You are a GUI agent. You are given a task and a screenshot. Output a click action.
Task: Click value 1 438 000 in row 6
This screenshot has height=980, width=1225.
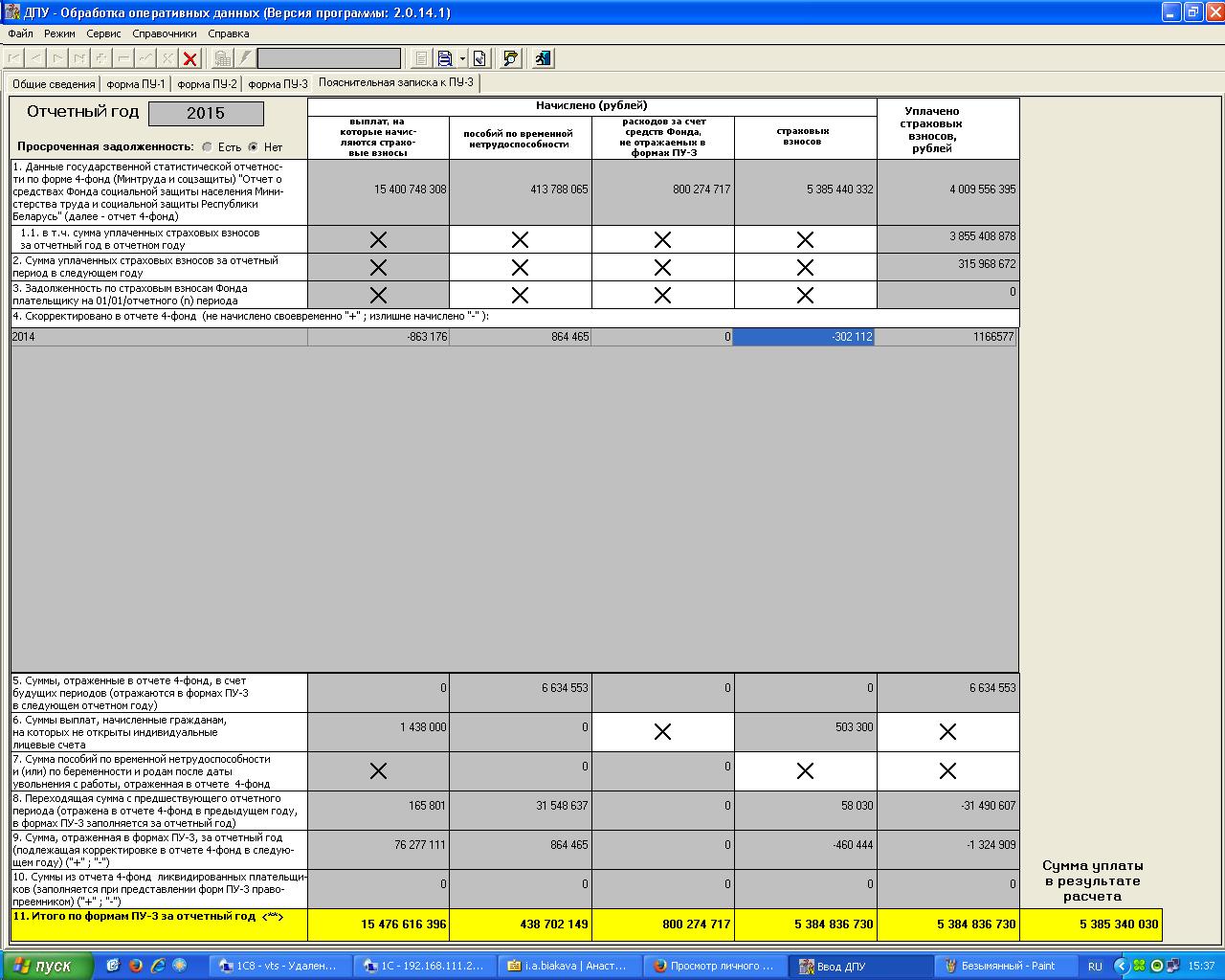tap(378, 731)
